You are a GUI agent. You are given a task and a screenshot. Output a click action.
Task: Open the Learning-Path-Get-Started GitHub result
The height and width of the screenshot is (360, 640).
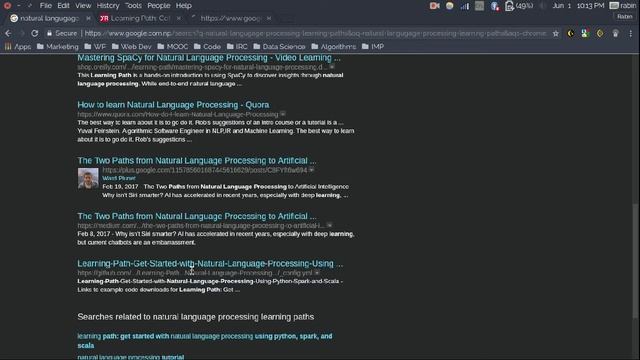pyautogui.click(x=210, y=263)
